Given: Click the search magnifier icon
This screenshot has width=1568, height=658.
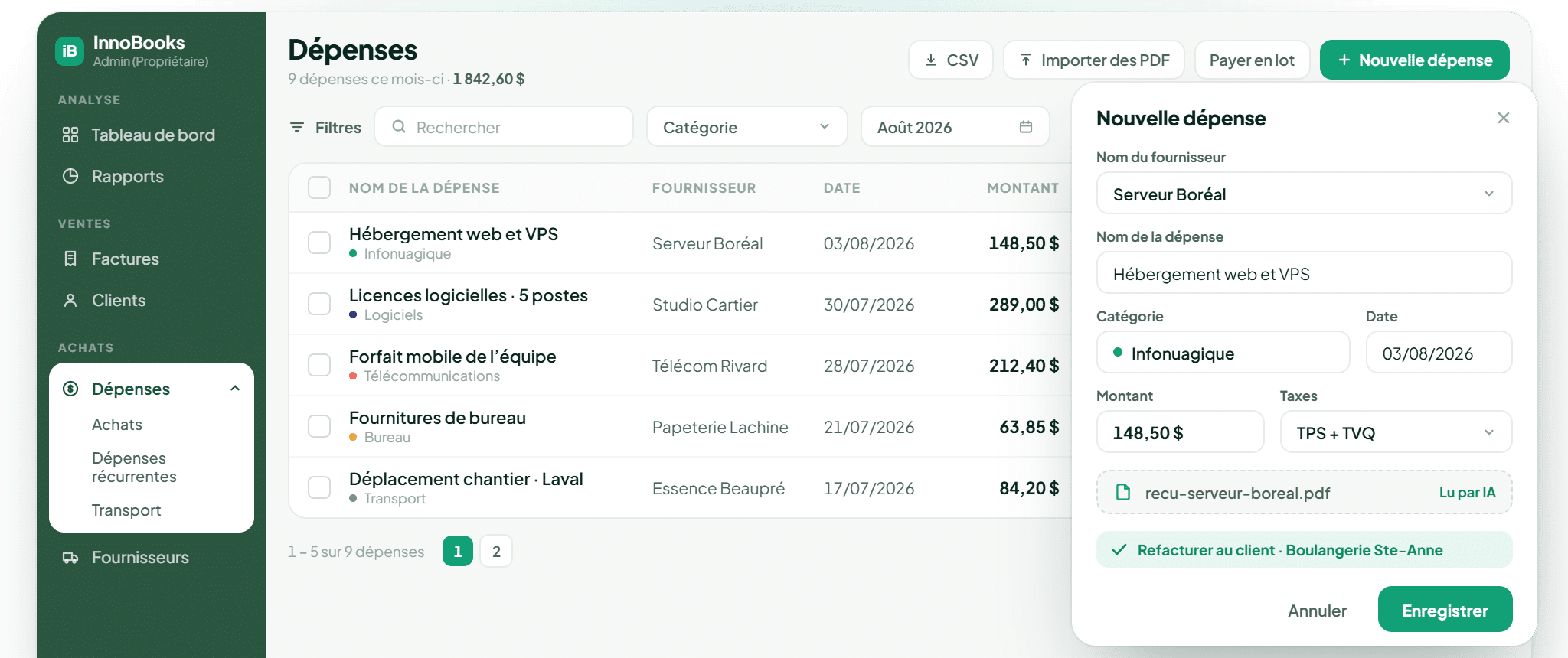Looking at the screenshot, I should (x=399, y=126).
